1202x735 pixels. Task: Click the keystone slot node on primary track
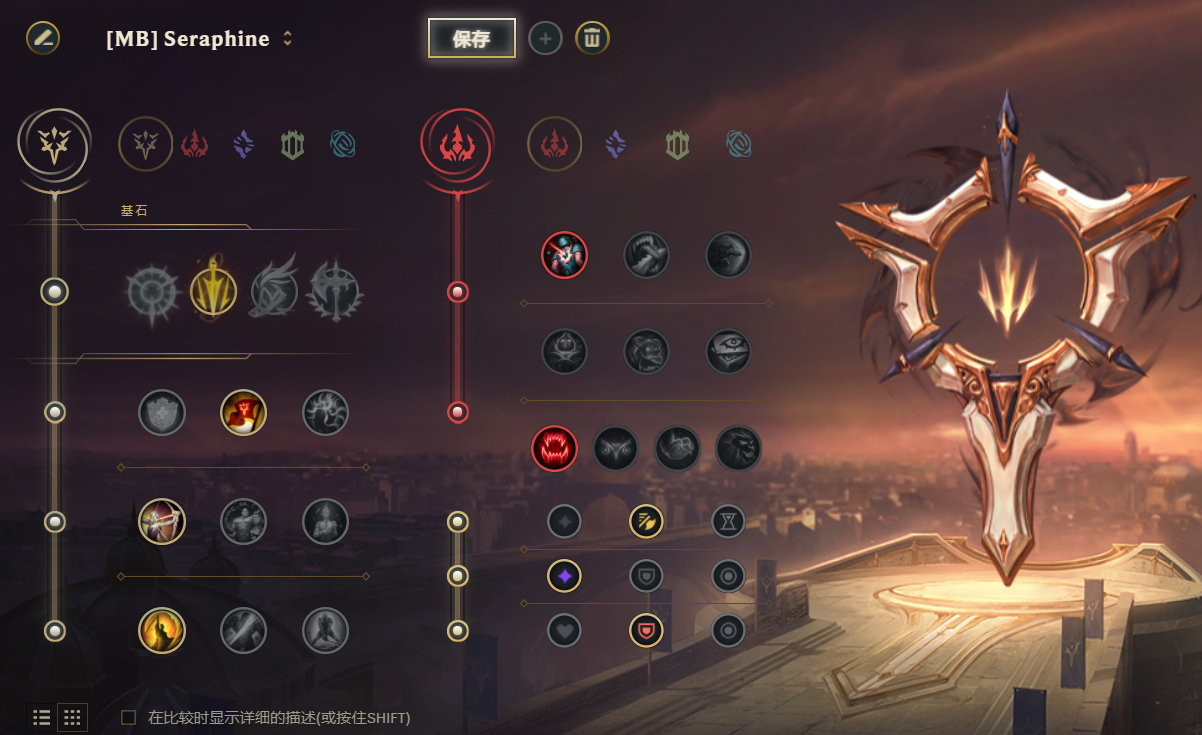pyautogui.click(x=55, y=291)
